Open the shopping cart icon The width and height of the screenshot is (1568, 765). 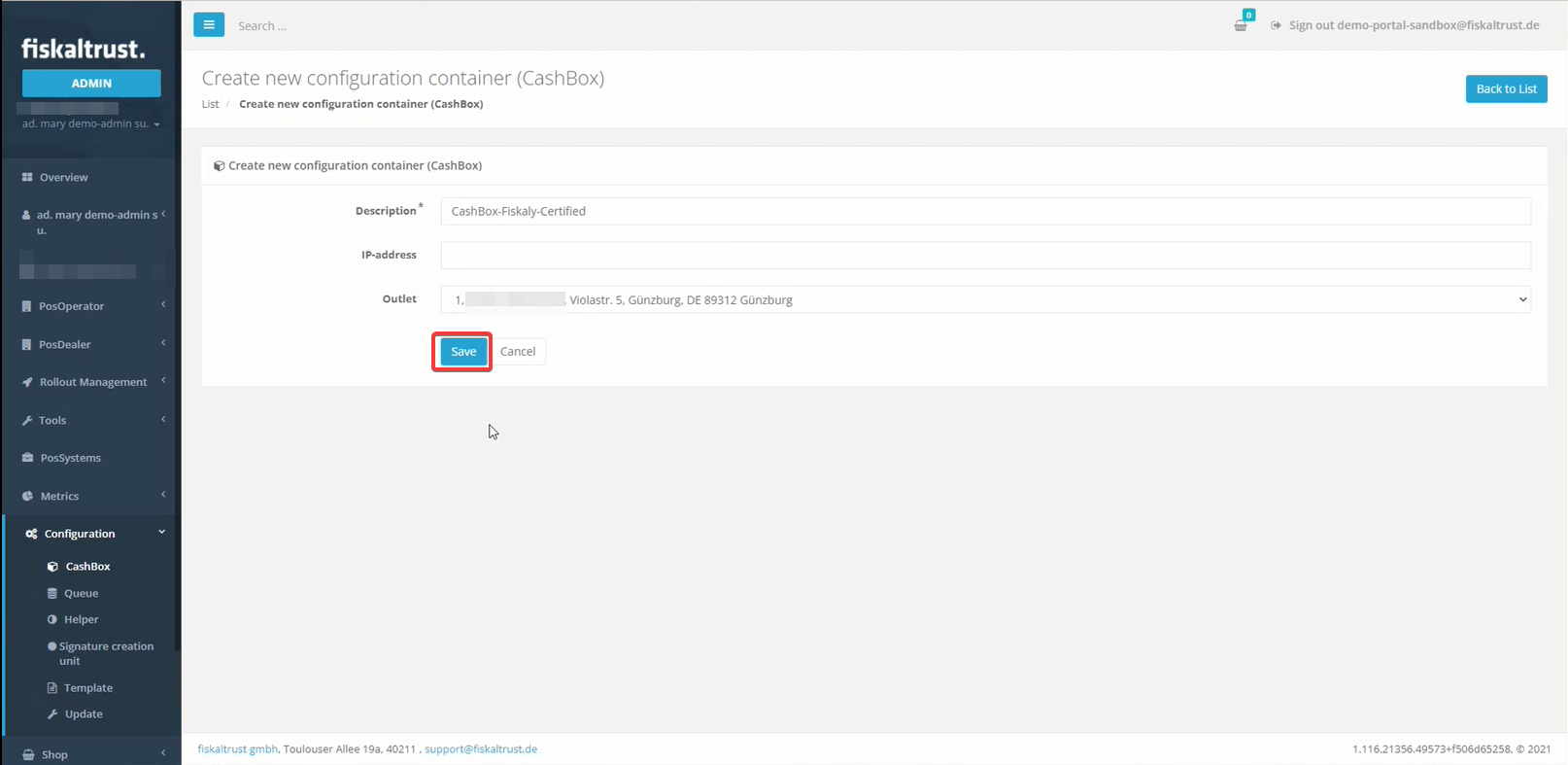(1241, 25)
